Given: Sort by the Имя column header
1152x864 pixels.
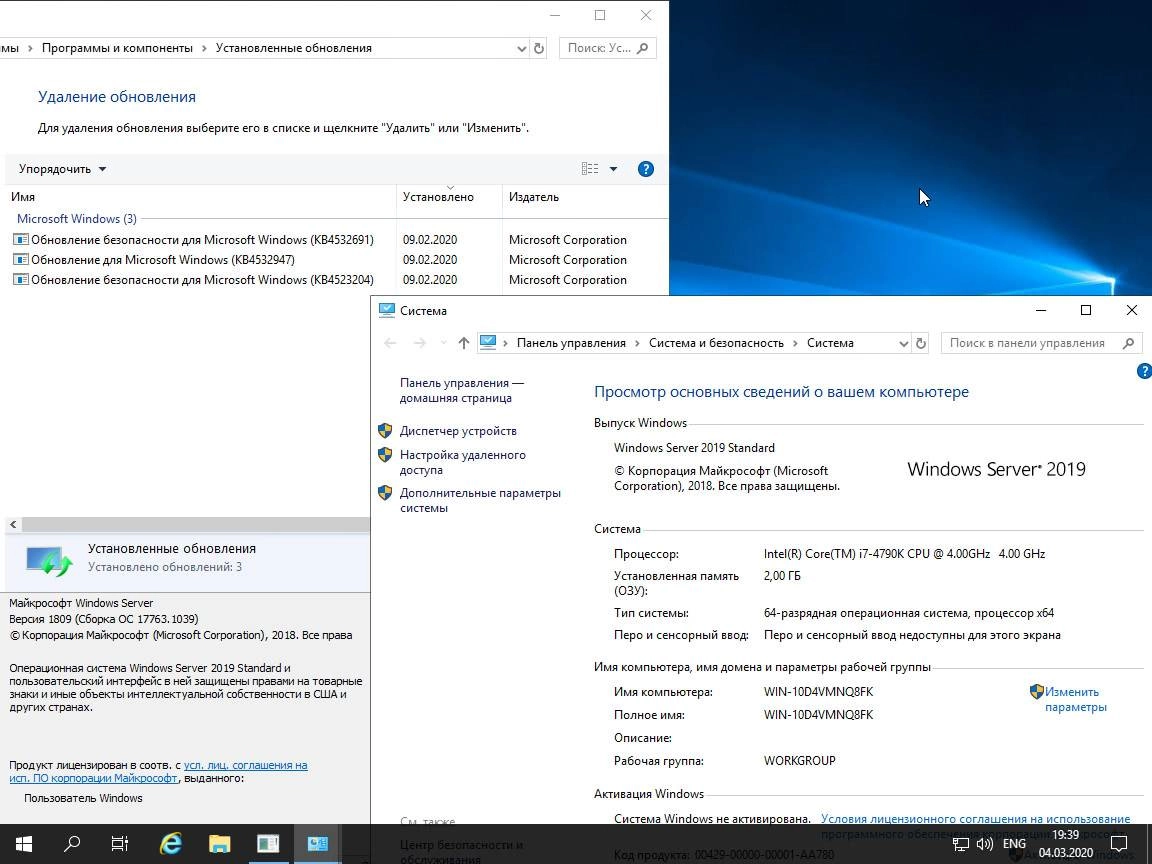Looking at the screenshot, I should 200,197.
